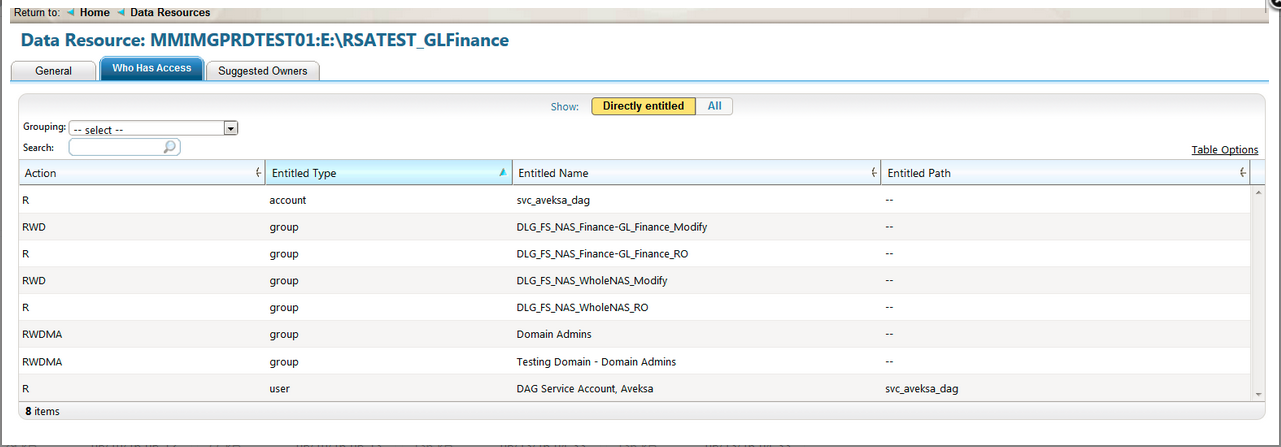Click the table scrollbar down arrow
Screen dimensions: 1281x447
1258,395
